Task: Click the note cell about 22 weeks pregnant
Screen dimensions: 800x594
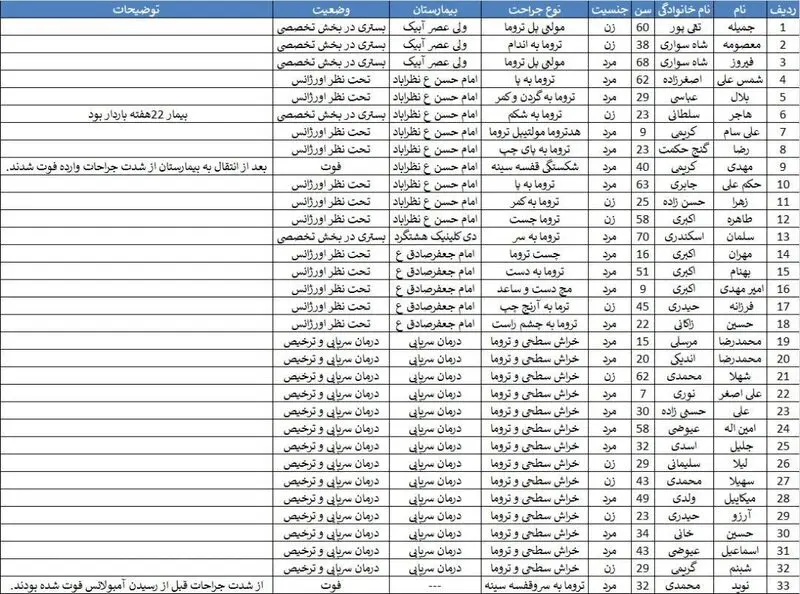Action: click(x=136, y=114)
